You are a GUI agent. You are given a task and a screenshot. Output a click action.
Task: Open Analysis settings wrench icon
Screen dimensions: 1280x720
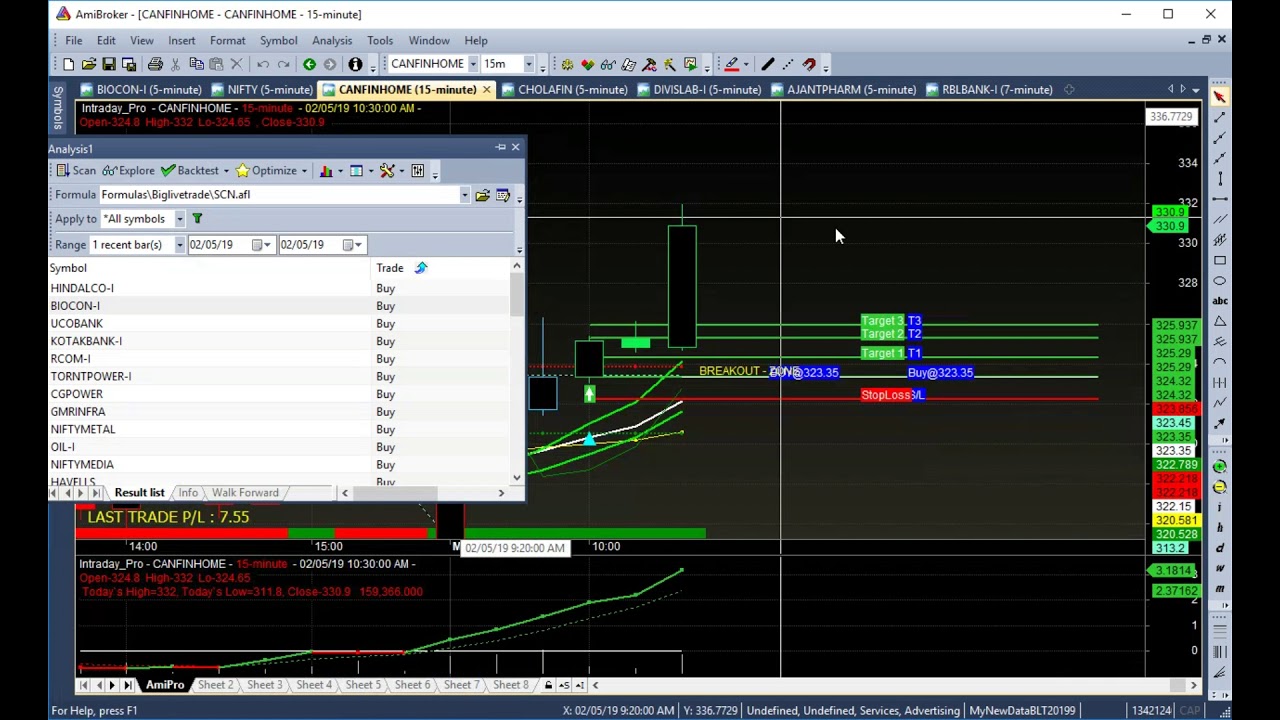click(x=387, y=171)
